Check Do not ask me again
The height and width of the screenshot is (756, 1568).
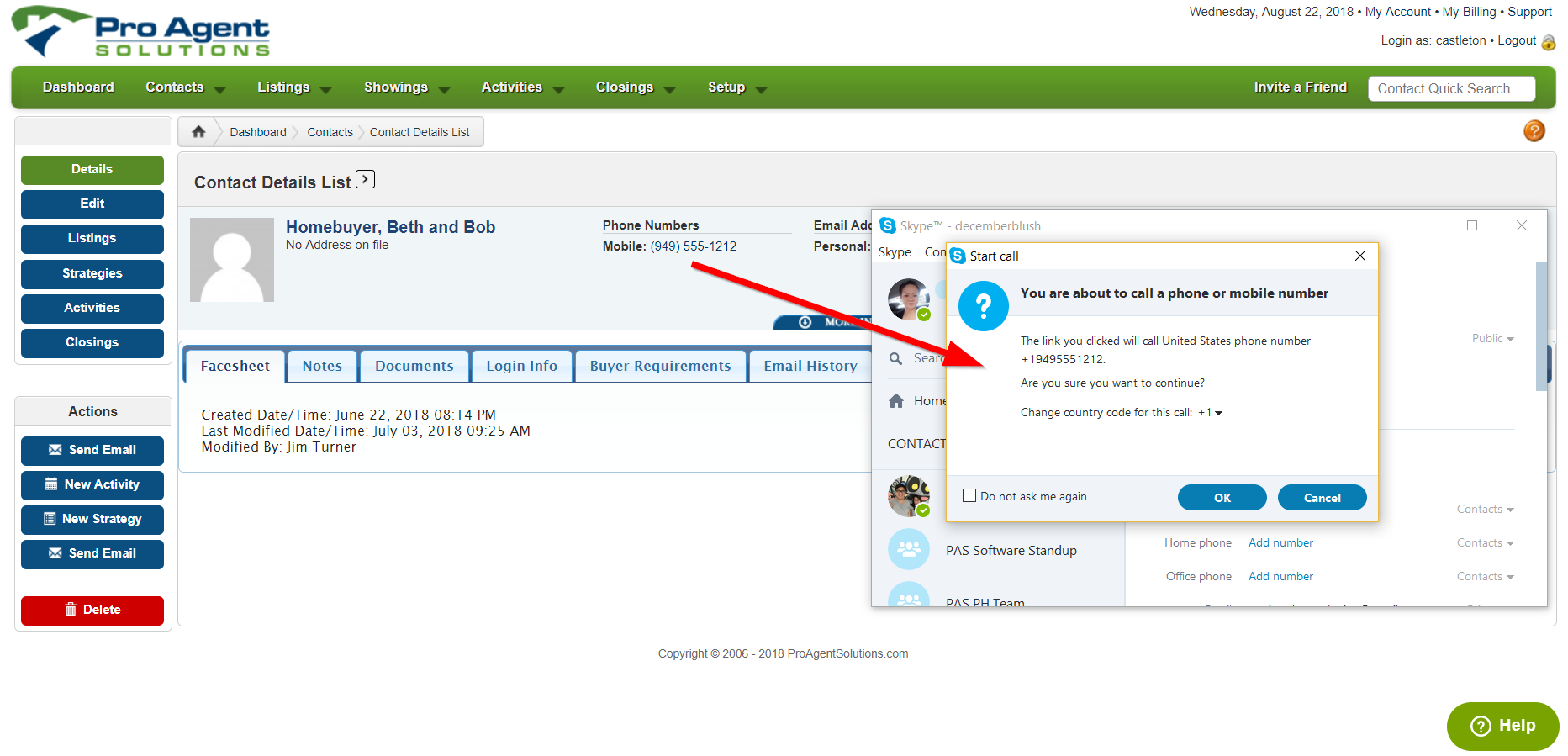point(969,496)
